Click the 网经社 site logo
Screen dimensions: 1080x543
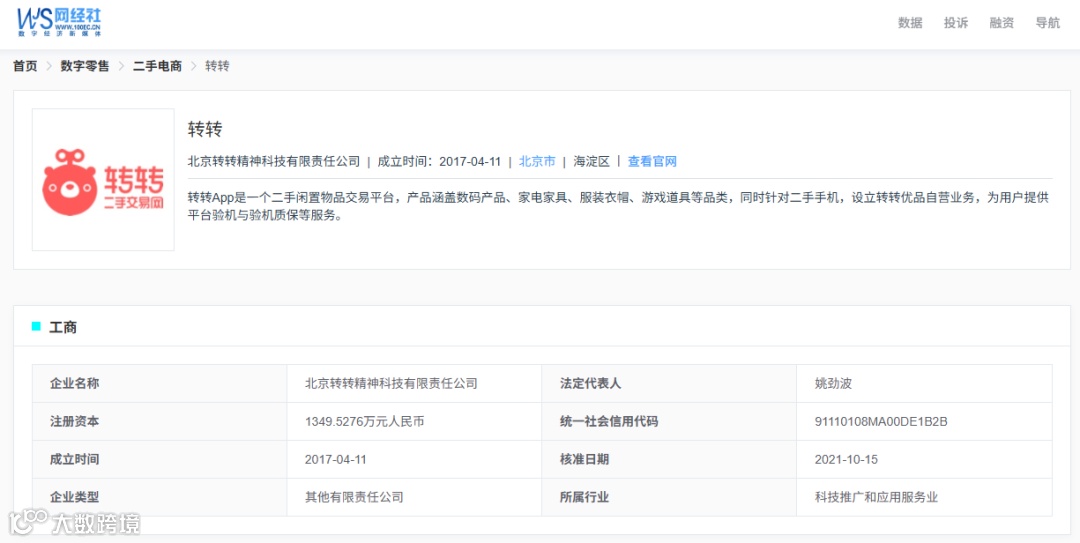tap(59, 23)
